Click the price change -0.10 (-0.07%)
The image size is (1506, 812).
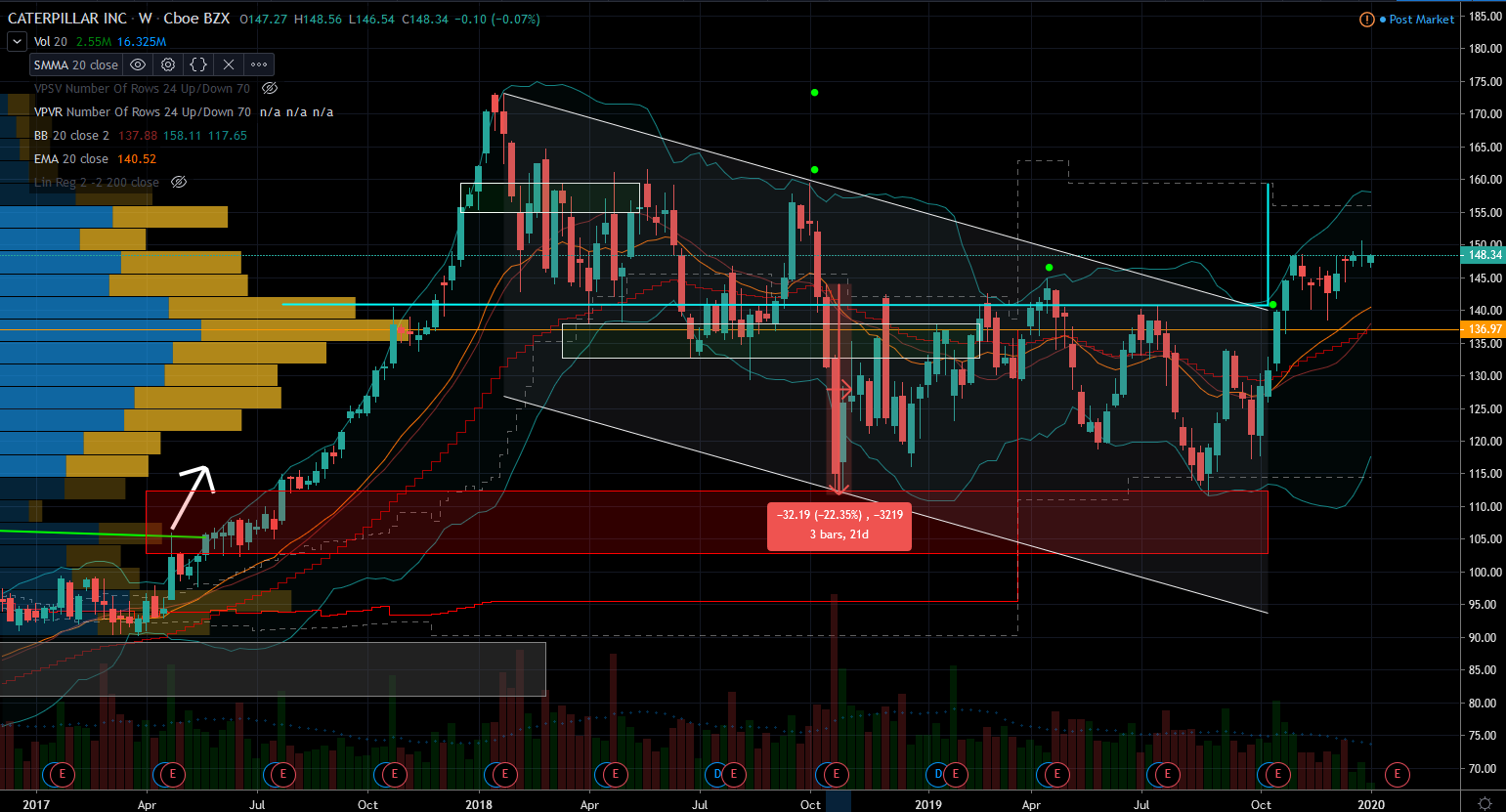[497, 19]
